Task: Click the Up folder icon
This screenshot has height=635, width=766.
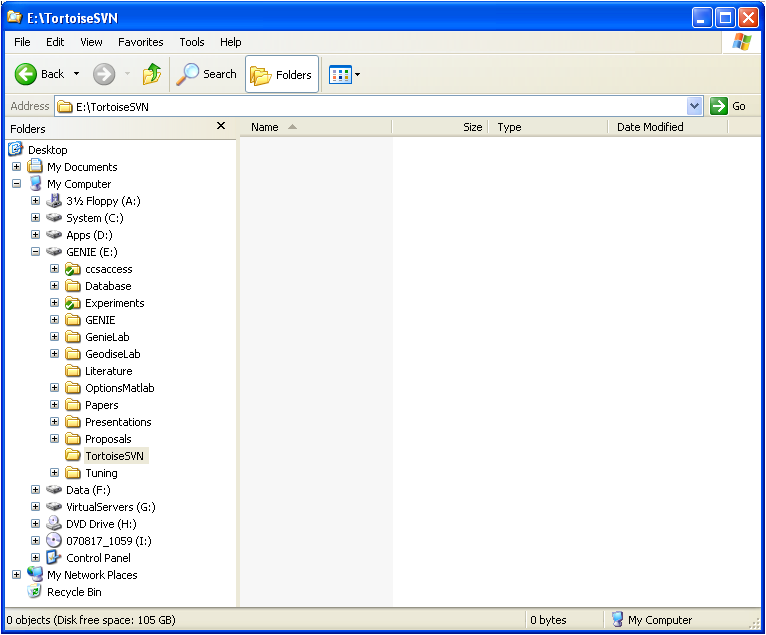Action: click(152, 74)
